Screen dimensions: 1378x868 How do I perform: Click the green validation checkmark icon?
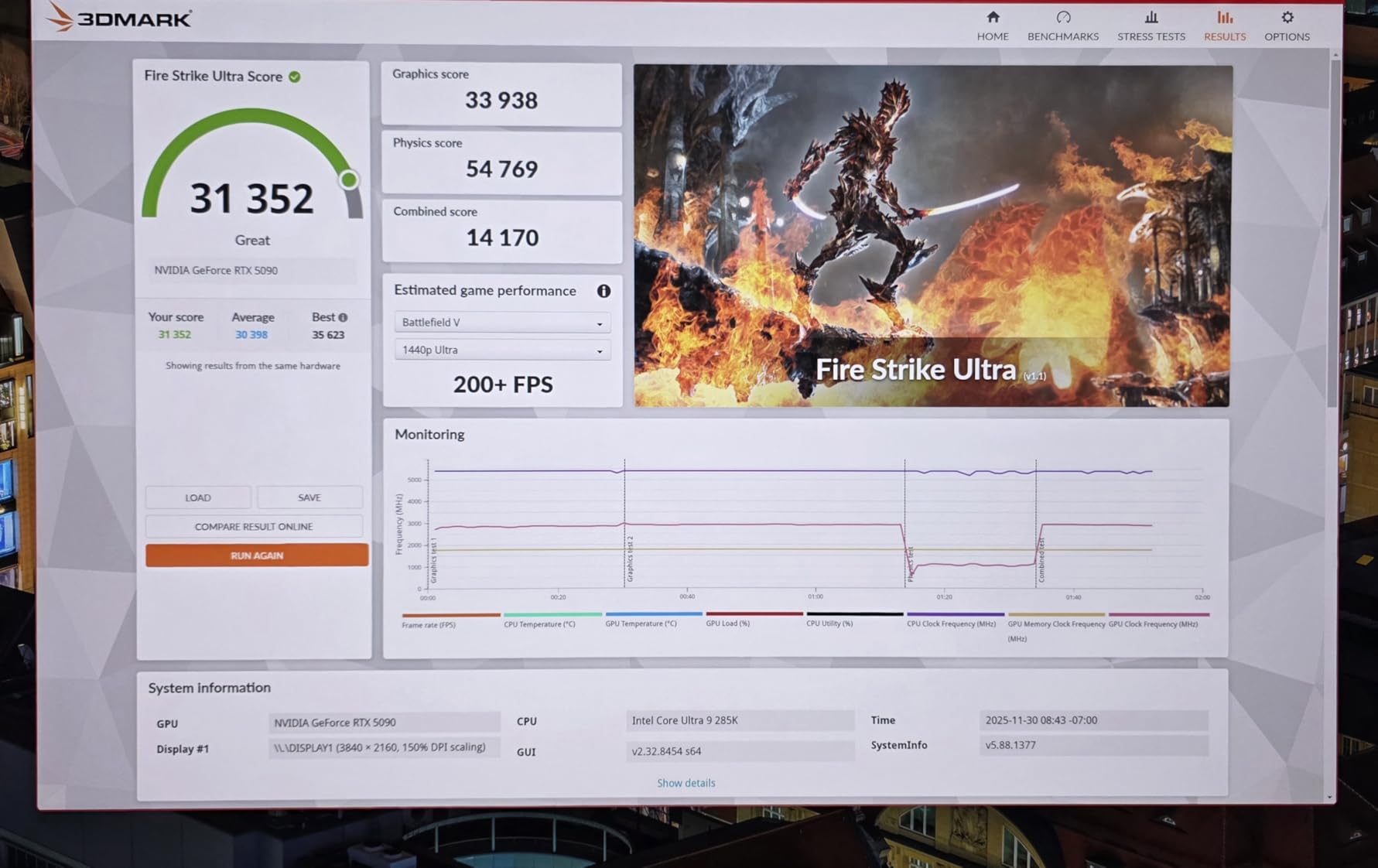295,77
